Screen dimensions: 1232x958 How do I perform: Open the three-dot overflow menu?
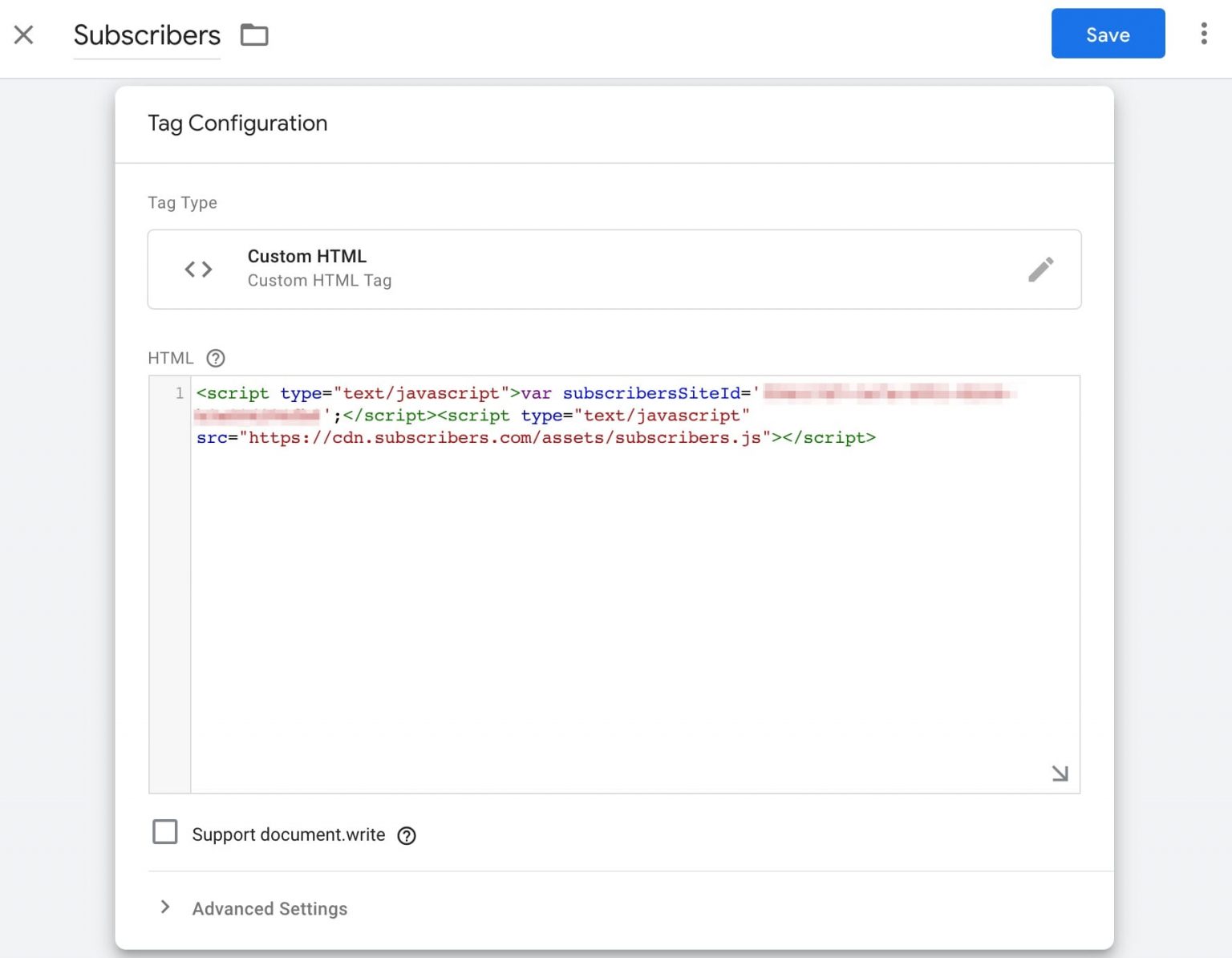pyautogui.click(x=1204, y=35)
